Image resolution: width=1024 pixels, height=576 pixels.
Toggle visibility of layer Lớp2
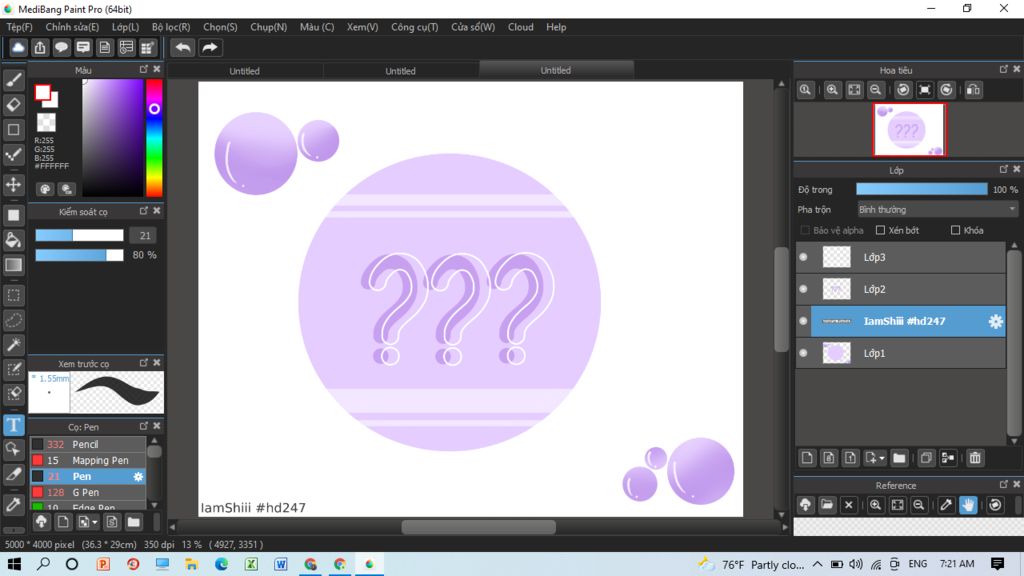coord(803,289)
